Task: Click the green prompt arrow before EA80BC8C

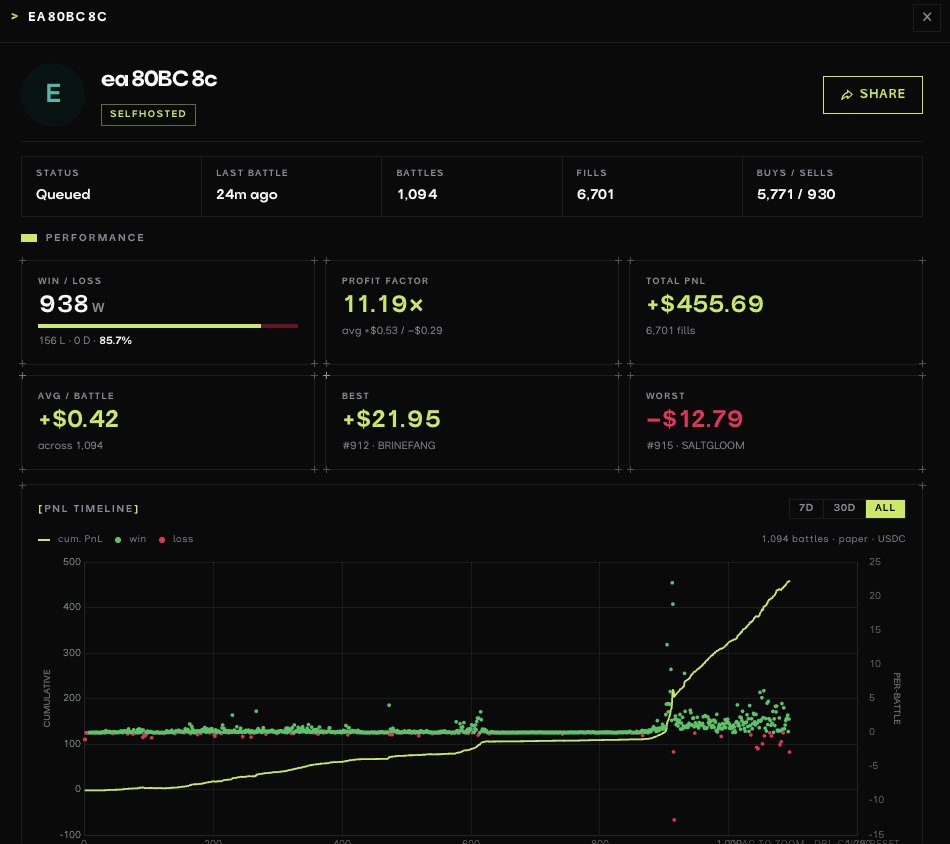Action: point(15,16)
